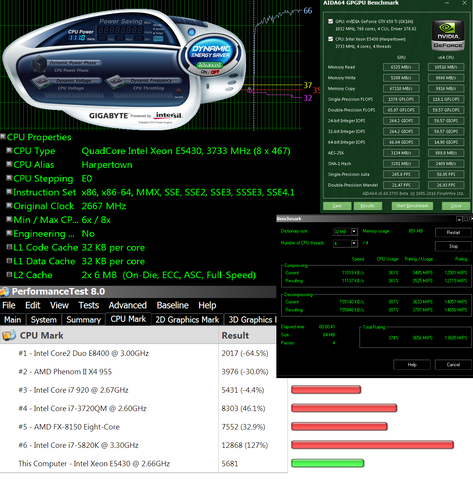Click the Start Benchmark button
This screenshot has width=473, height=480.
pos(412,206)
